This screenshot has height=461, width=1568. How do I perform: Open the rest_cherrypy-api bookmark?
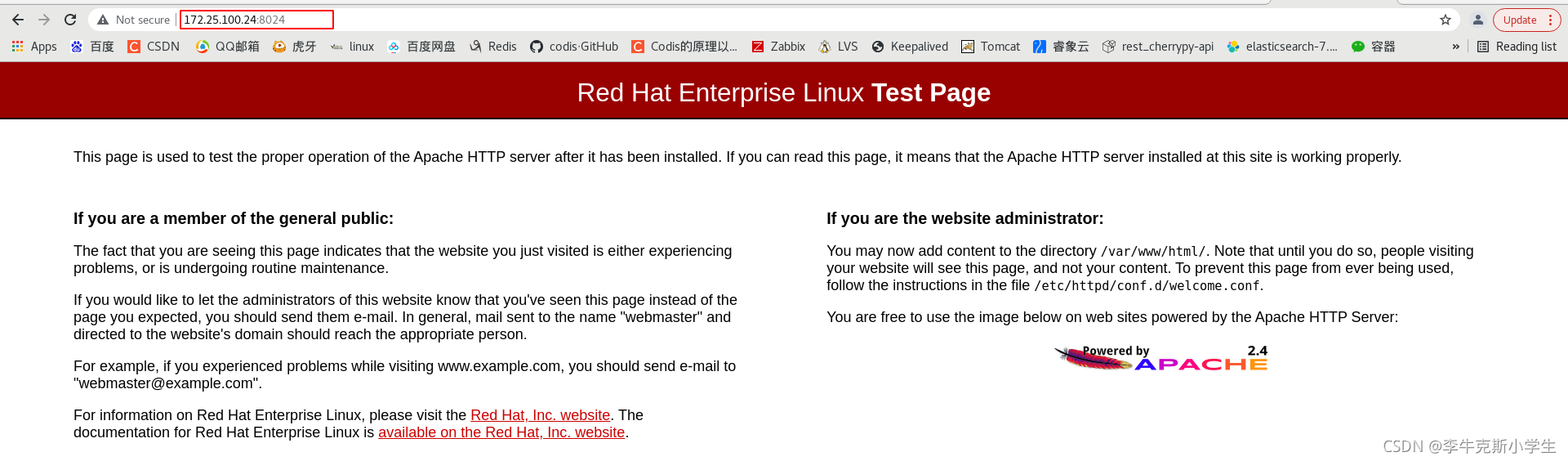pos(1158,47)
